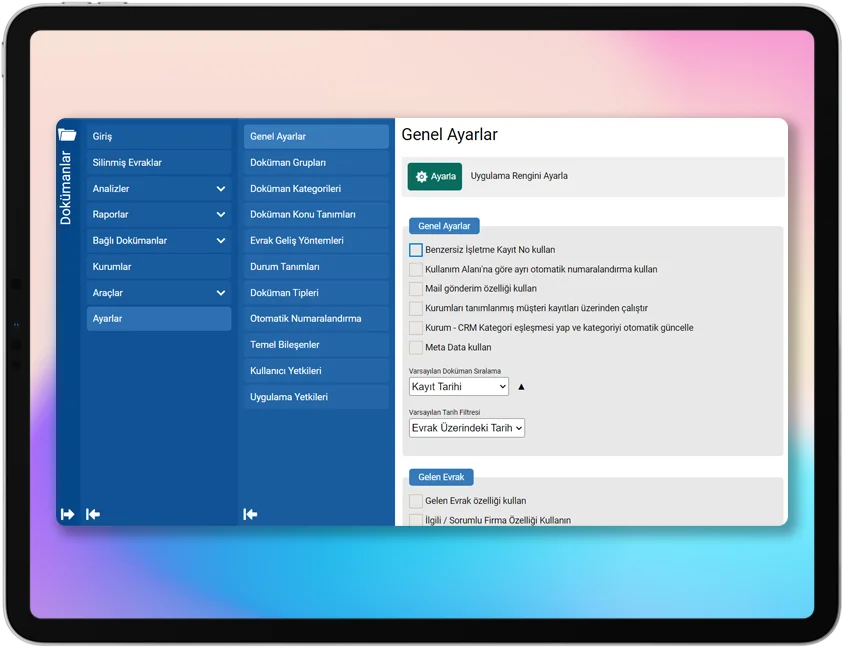Image resolution: width=843 pixels, height=647 pixels.
Task: Open Doküman Kategorileri settings page
Action: coord(315,189)
